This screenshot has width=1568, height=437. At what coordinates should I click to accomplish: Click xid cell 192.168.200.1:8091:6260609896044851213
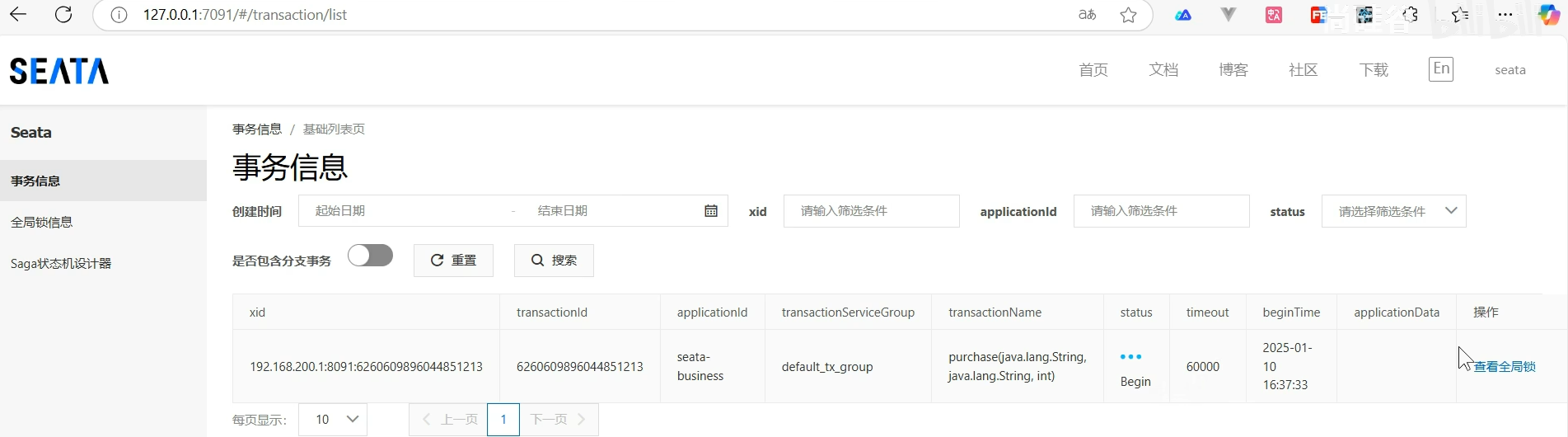(x=366, y=367)
